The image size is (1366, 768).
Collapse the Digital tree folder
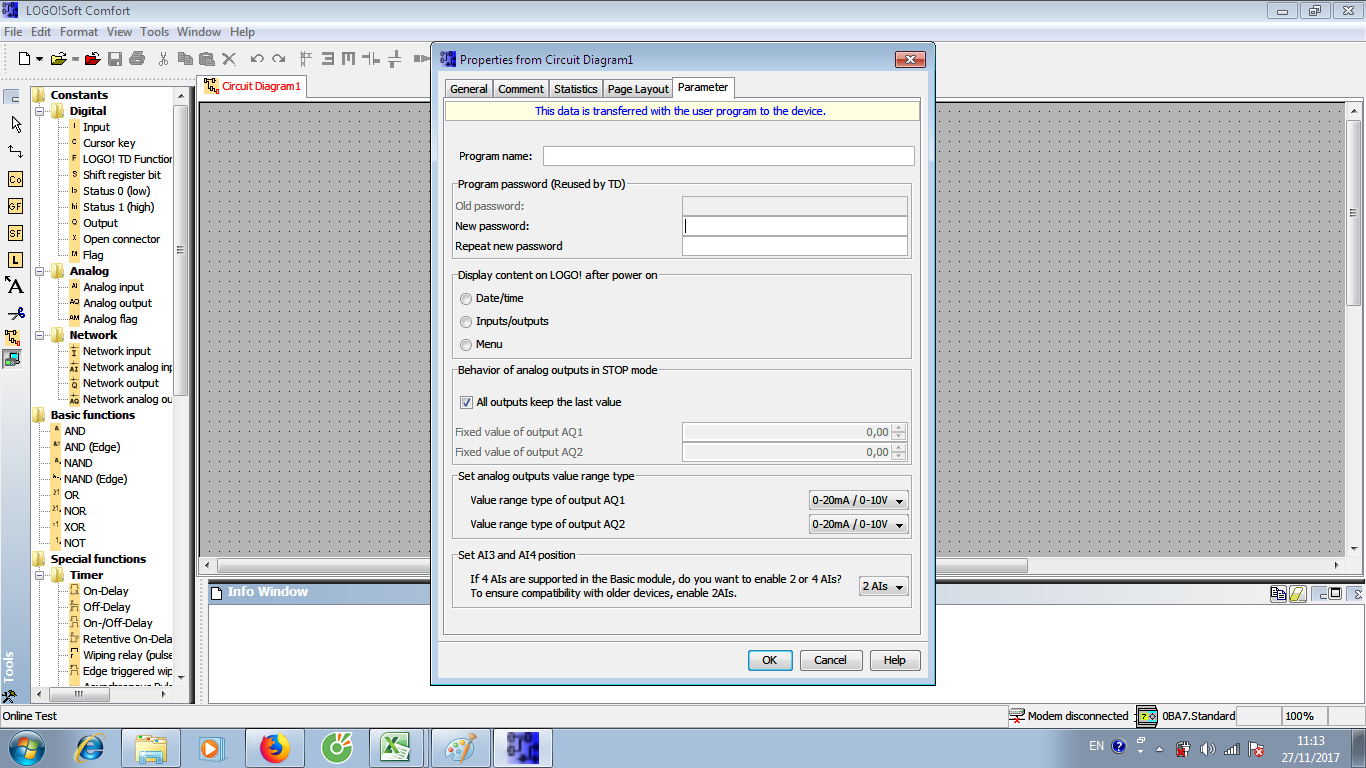coord(40,111)
